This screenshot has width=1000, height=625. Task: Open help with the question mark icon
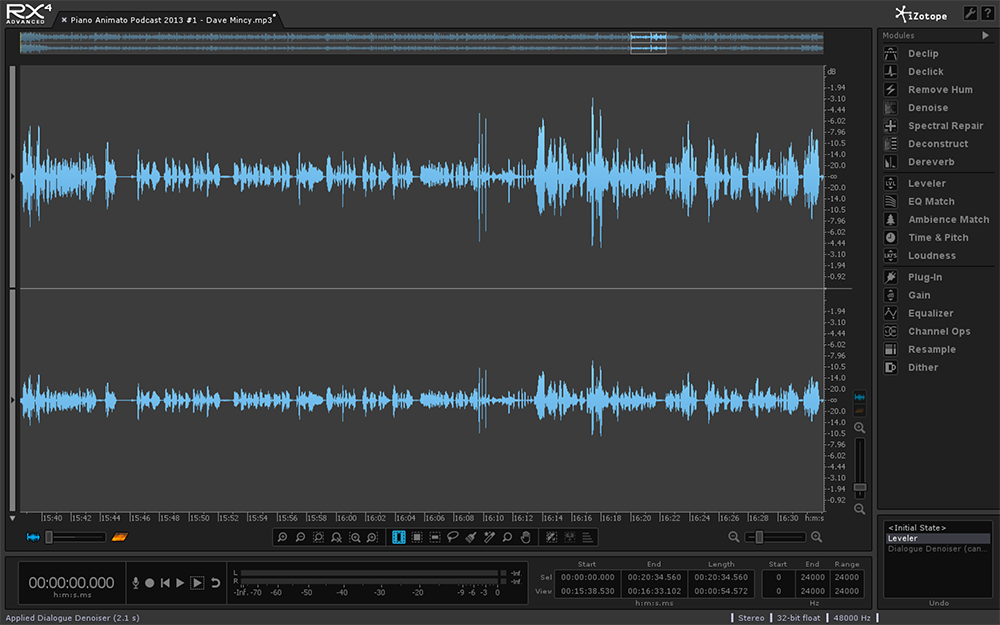pyautogui.click(x=987, y=13)
